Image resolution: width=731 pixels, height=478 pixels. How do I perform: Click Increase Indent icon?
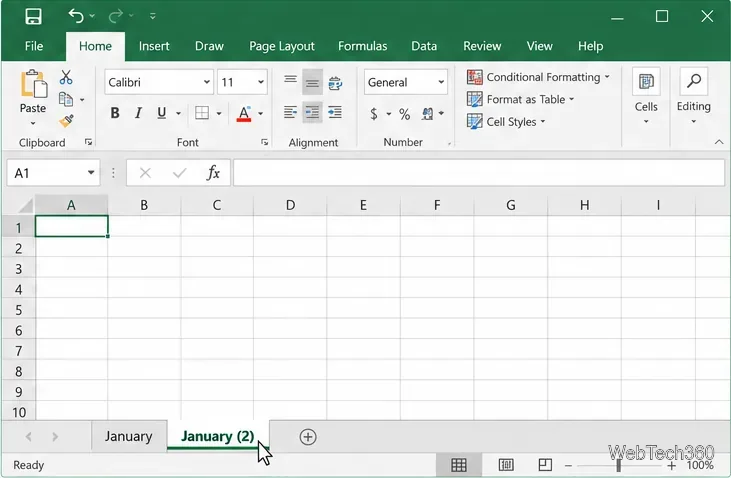point(335,112)
